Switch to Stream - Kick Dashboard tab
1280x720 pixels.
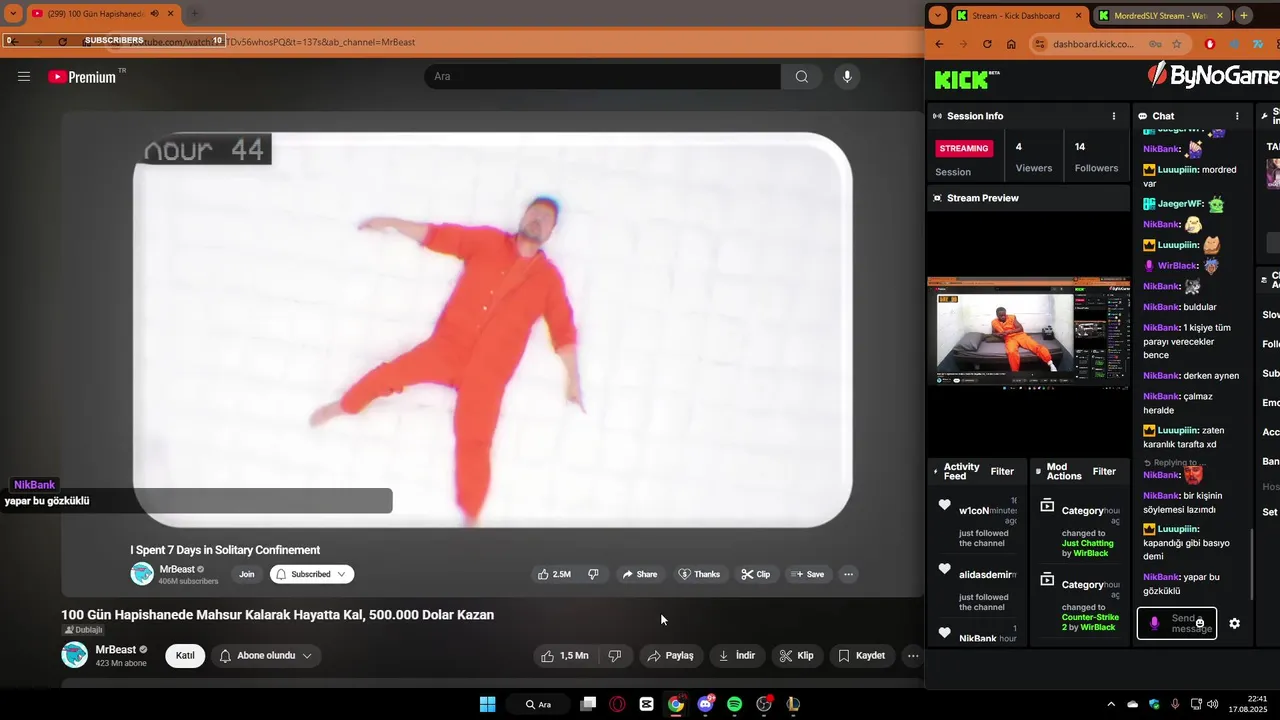1020,15
